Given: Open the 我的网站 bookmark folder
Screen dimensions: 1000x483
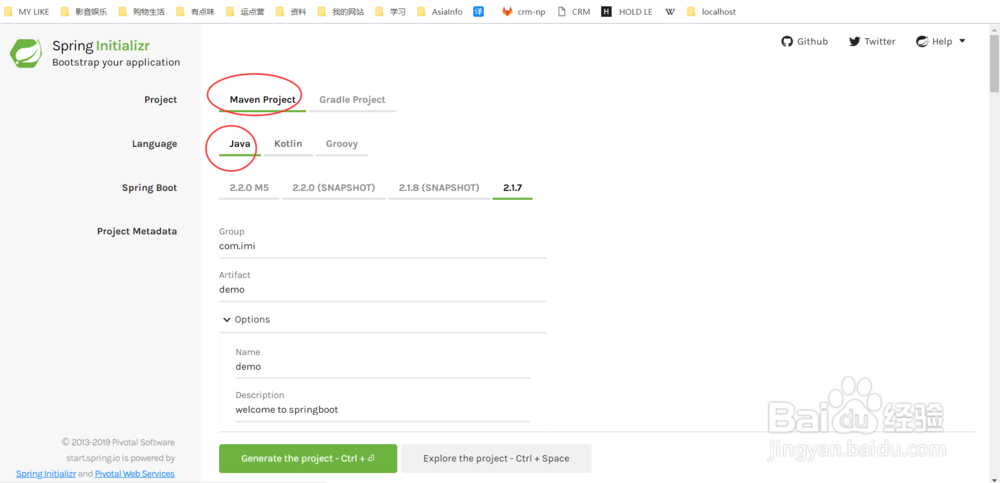Looking at the screenshot, I should 341,11.
